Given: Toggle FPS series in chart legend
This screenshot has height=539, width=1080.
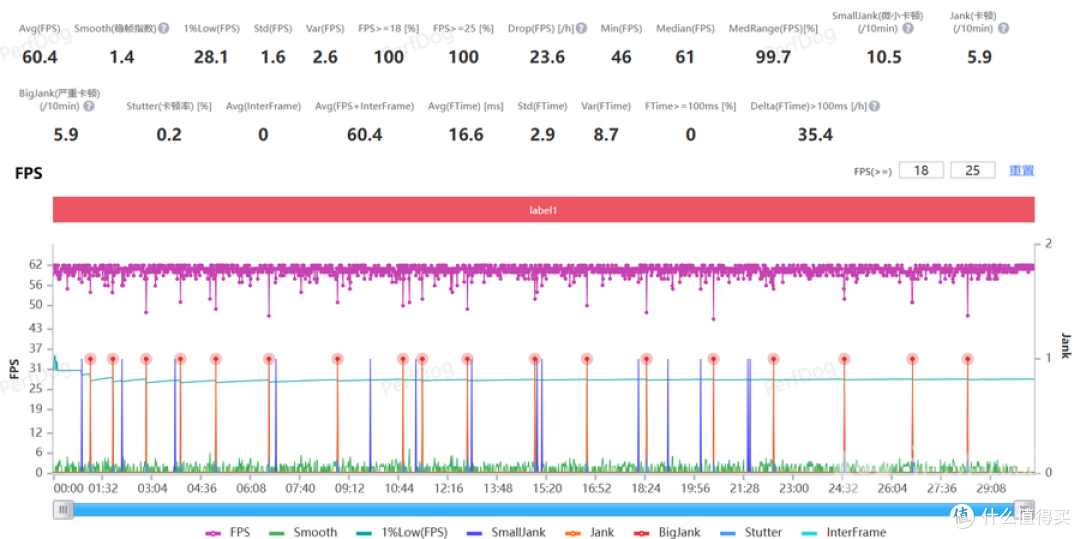Looking at the screenshot, I should click(228, 532).
